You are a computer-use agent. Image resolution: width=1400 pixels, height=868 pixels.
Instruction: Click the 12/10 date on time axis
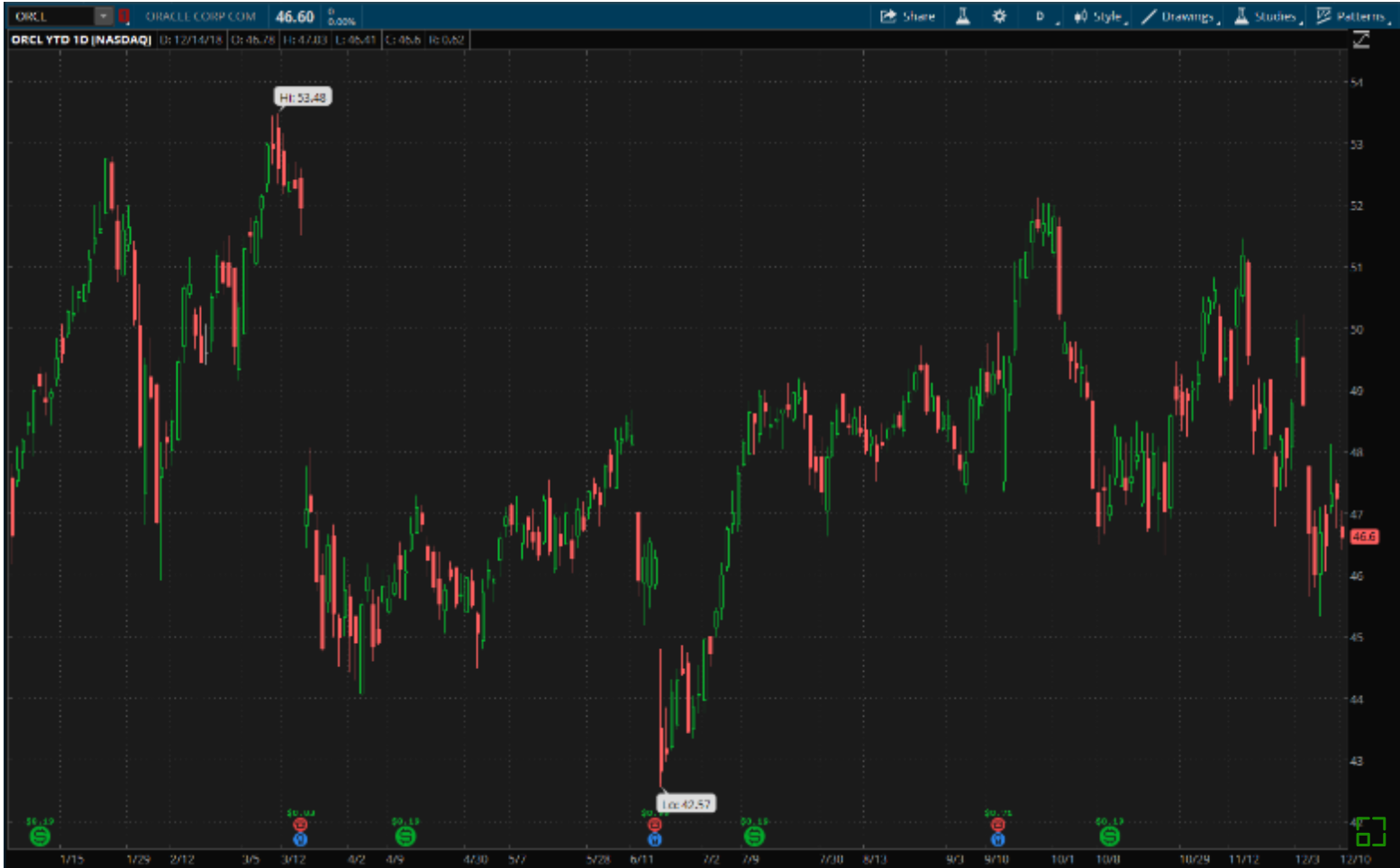coord(1355,859)
